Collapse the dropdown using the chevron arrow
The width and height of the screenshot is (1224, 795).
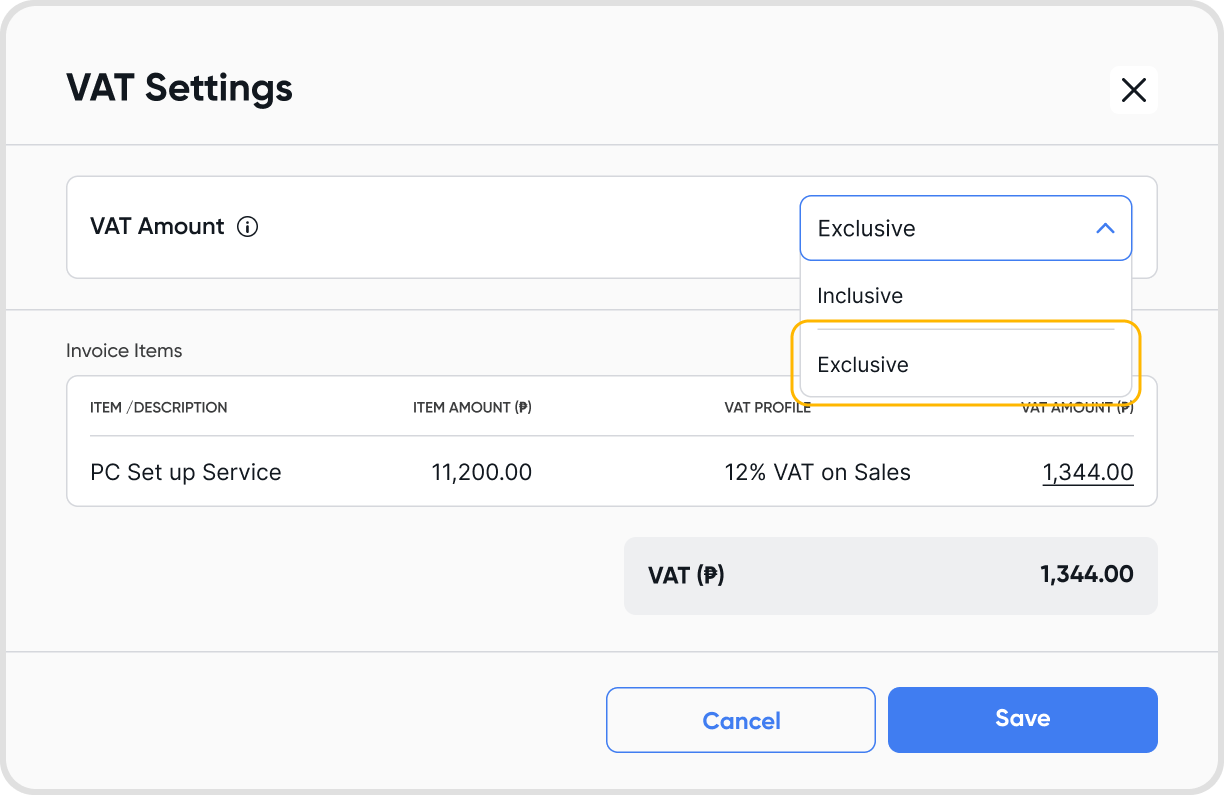[1105, 228]
